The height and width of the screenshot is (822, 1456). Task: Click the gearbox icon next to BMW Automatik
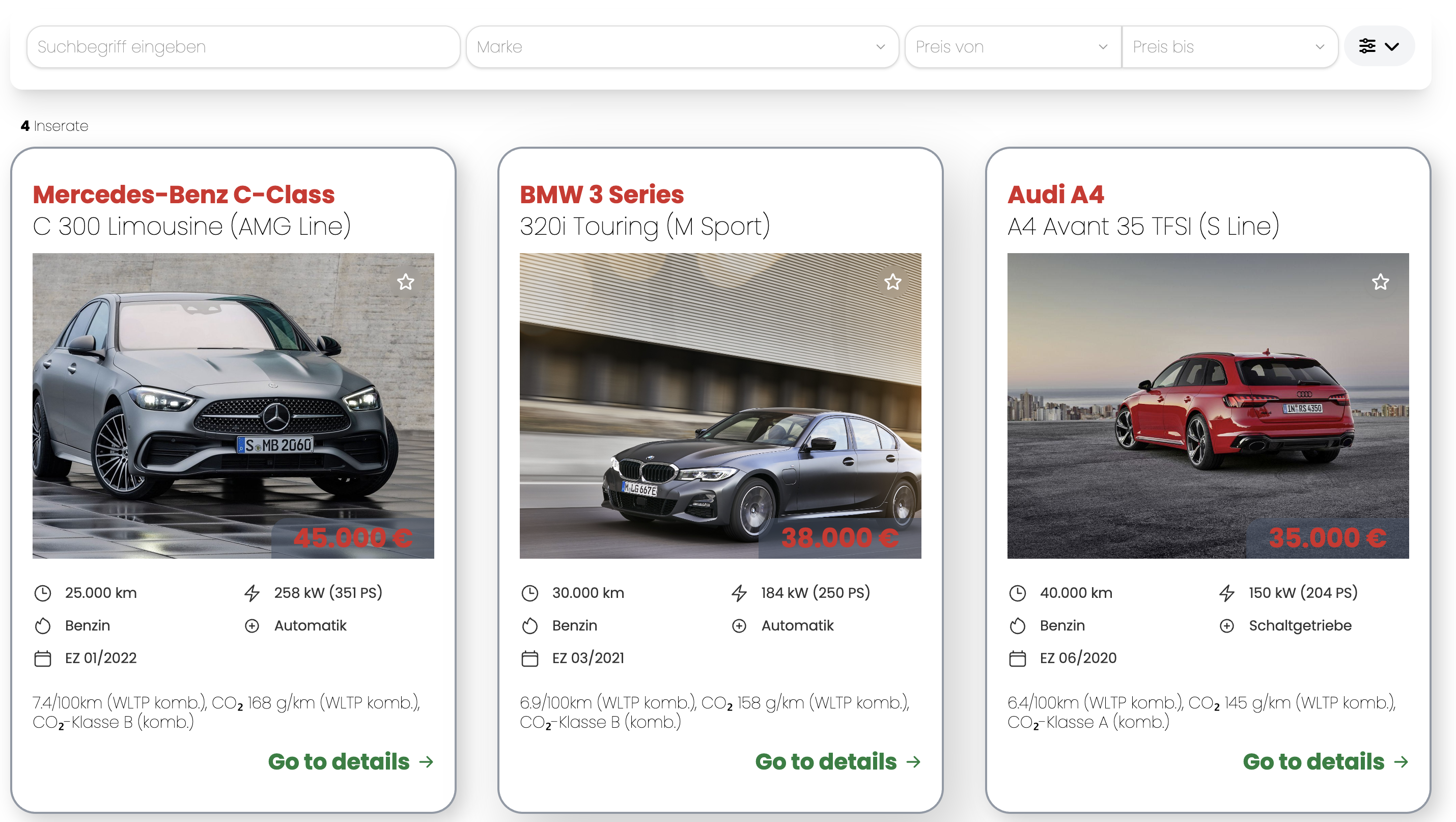pyautogui.click(x=739, y=626)
